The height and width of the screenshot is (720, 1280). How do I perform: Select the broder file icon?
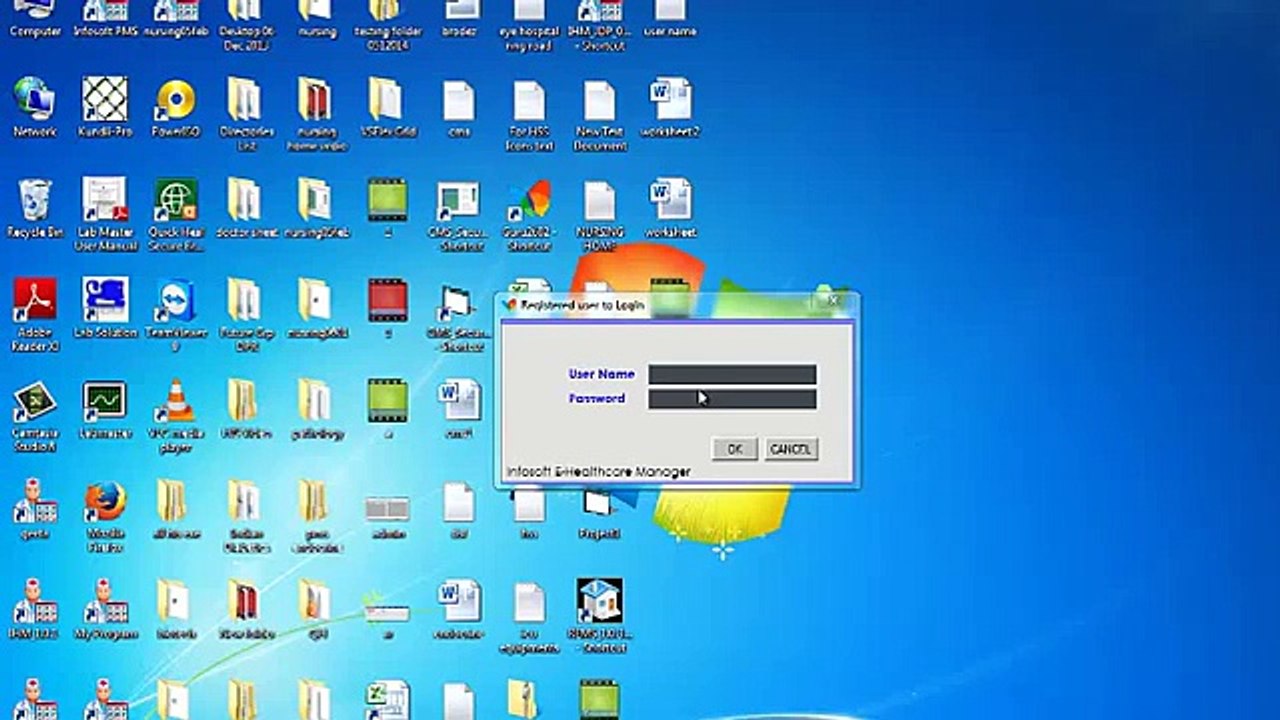point(459,18)
